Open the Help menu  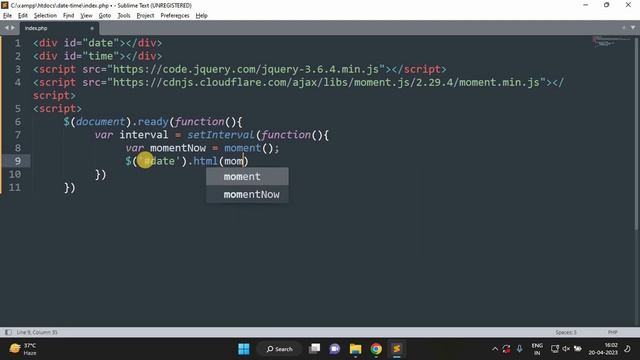tap(202, 16)
